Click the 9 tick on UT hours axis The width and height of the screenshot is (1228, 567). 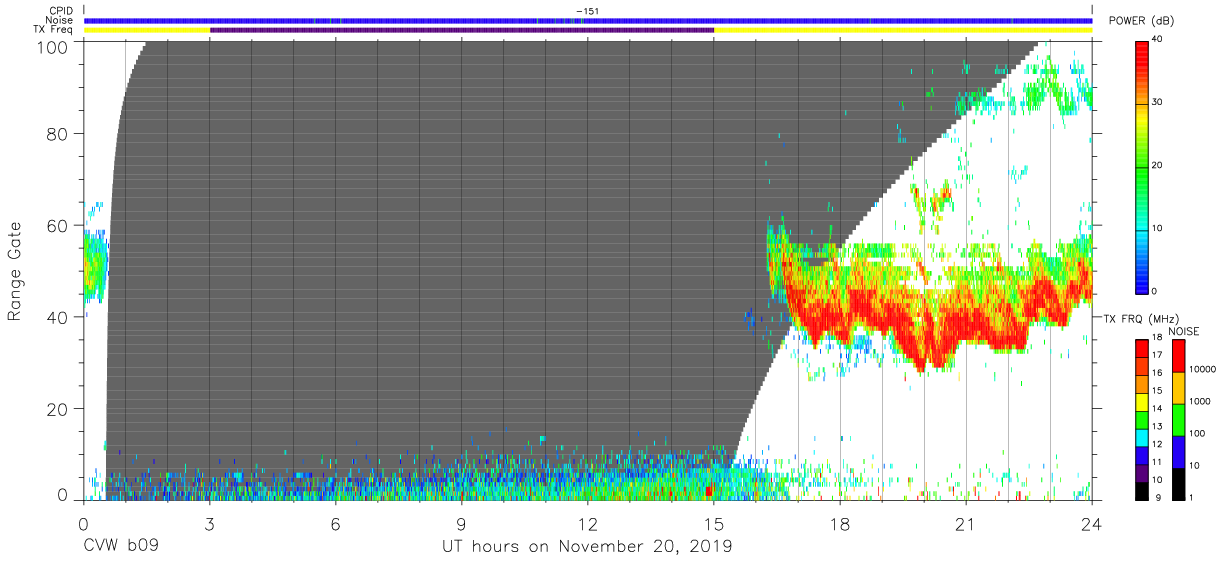tap(462, 524)
